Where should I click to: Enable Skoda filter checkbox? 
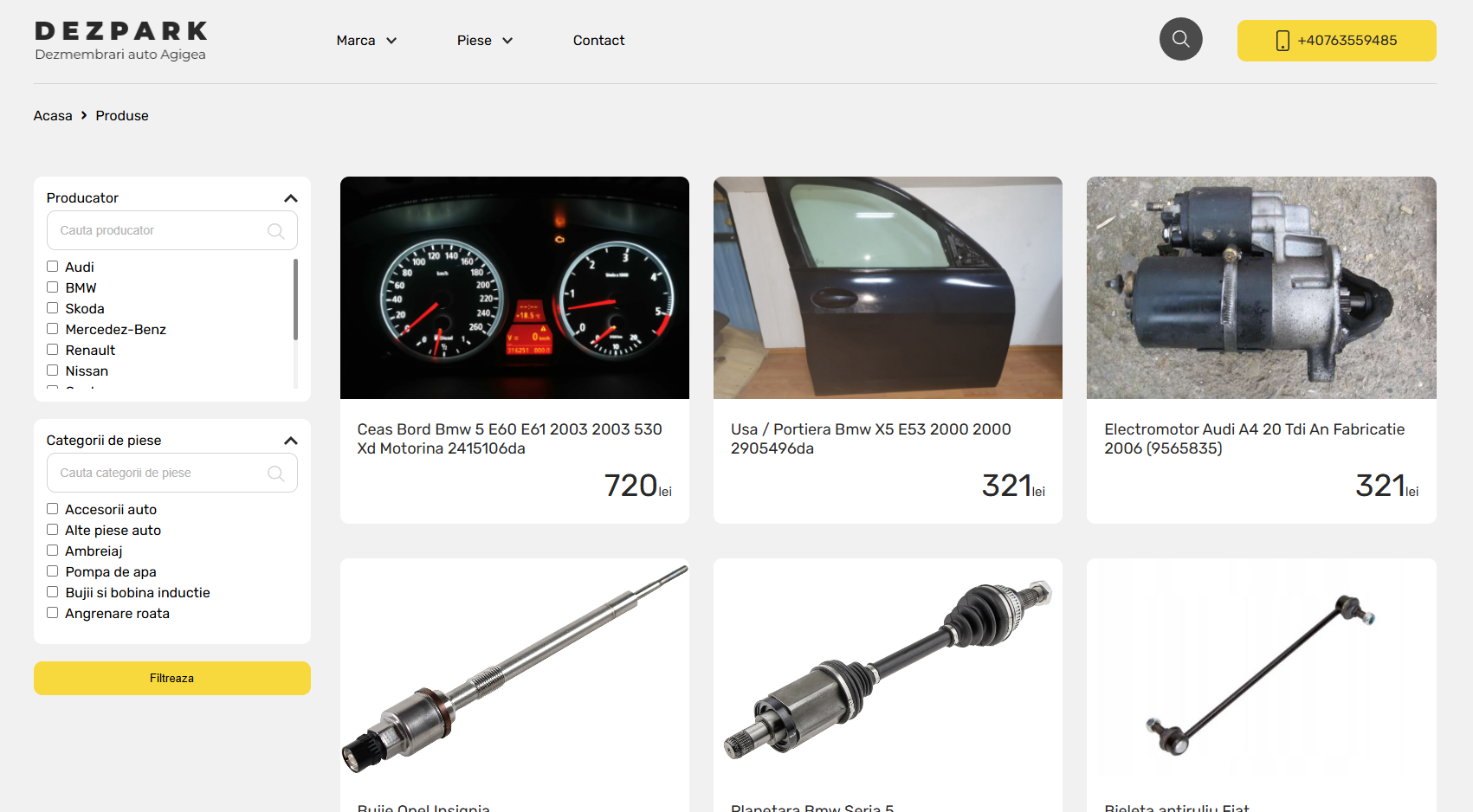point(53,308)
